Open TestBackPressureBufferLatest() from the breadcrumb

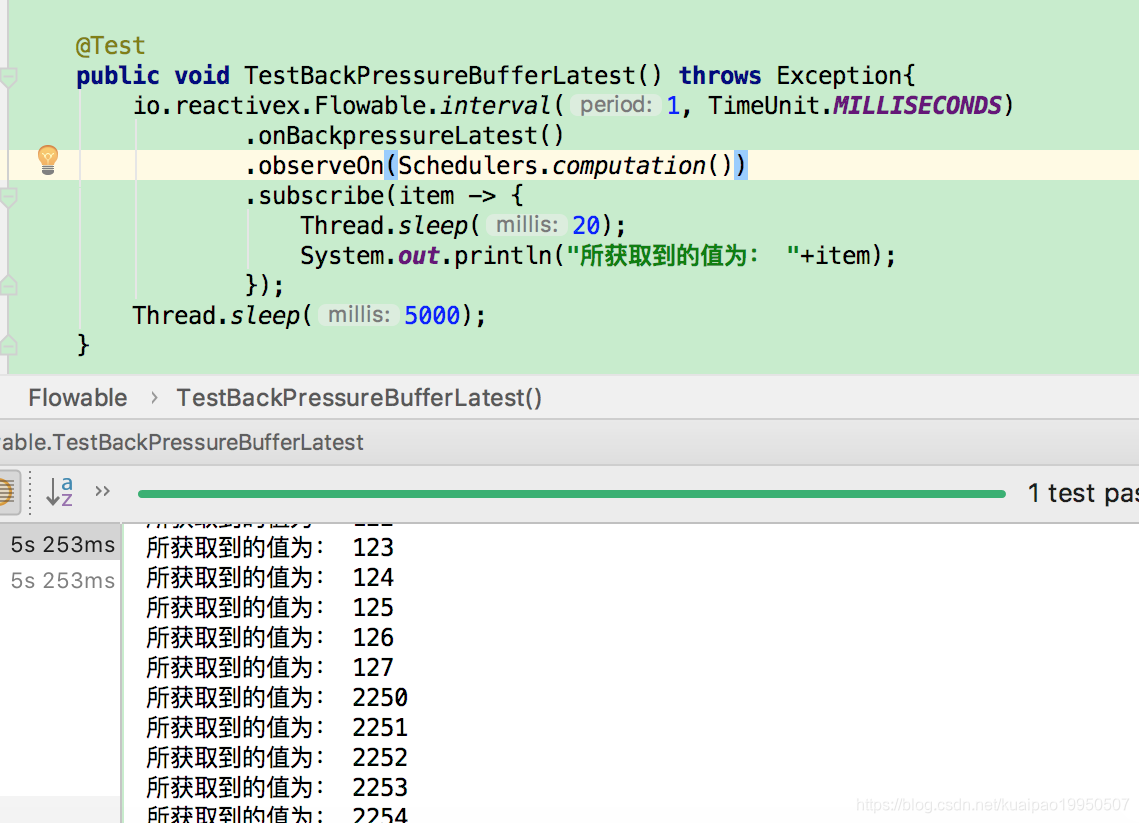pyautogui.click(x=358, y=397)
